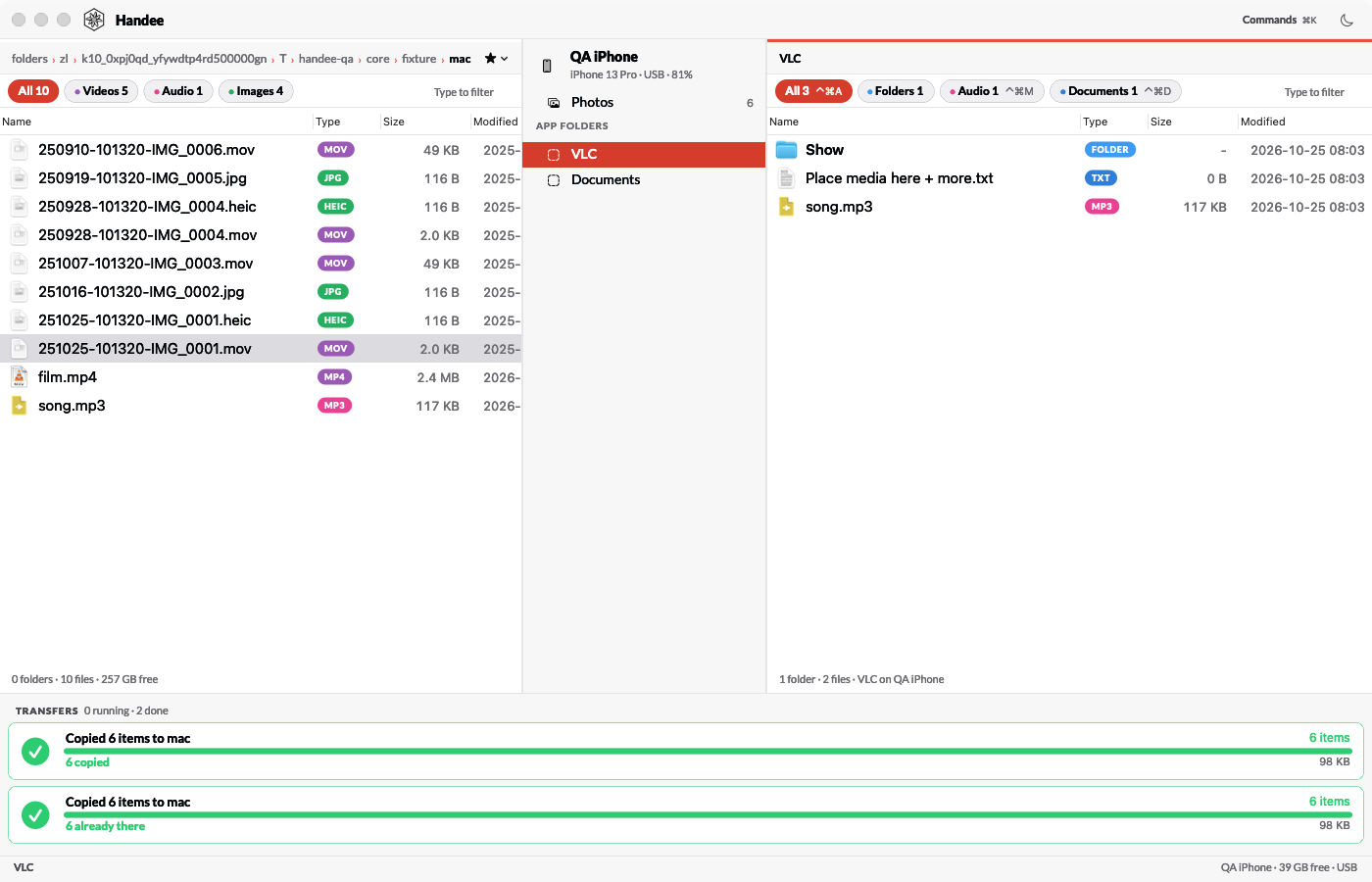The width and height of the screenshot is (1372, 882).
Task: Click the 6 already there status text
Action: (x=105, y=826)
